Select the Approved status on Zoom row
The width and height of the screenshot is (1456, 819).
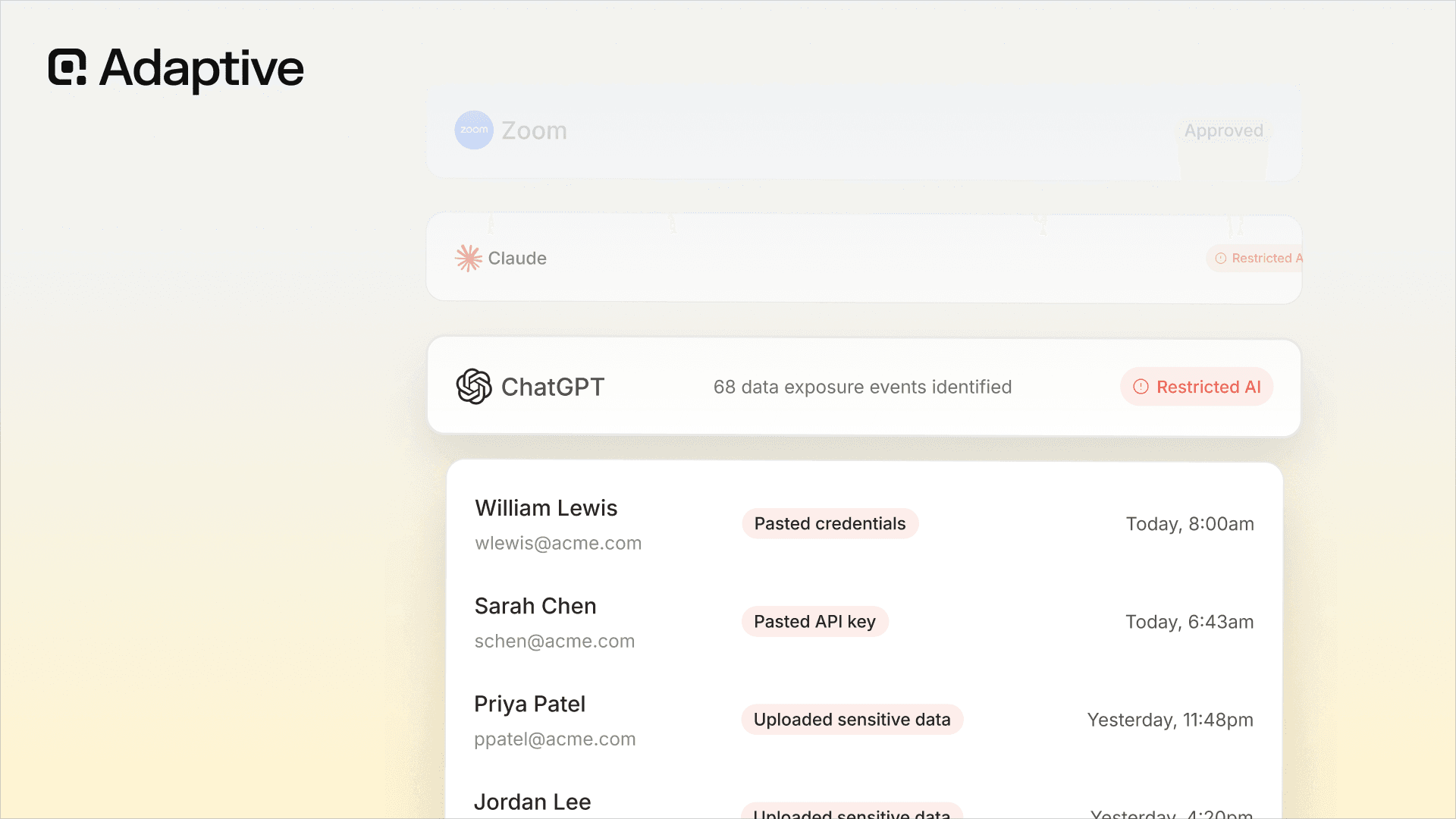[x=1224, y=130]
